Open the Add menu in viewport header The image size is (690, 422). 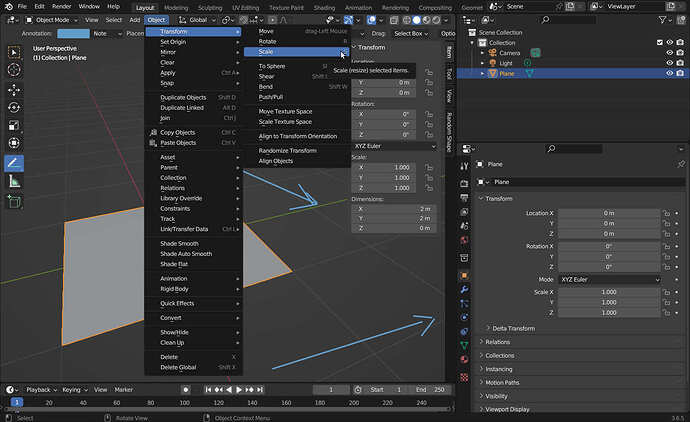point(135,20)
